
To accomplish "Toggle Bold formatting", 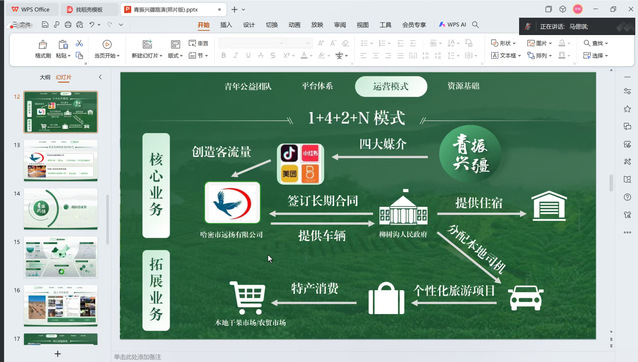I will click(x=223, y=55).
